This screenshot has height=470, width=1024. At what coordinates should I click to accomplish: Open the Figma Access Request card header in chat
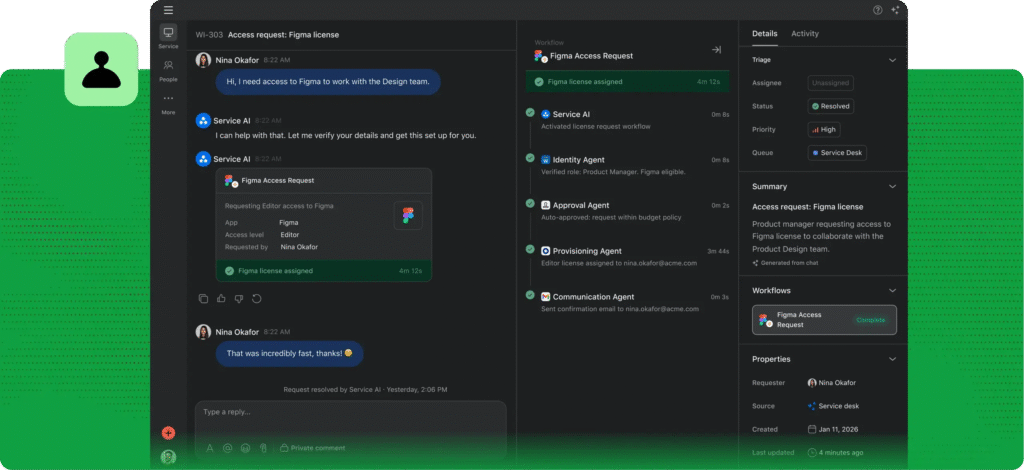[324, 181]
